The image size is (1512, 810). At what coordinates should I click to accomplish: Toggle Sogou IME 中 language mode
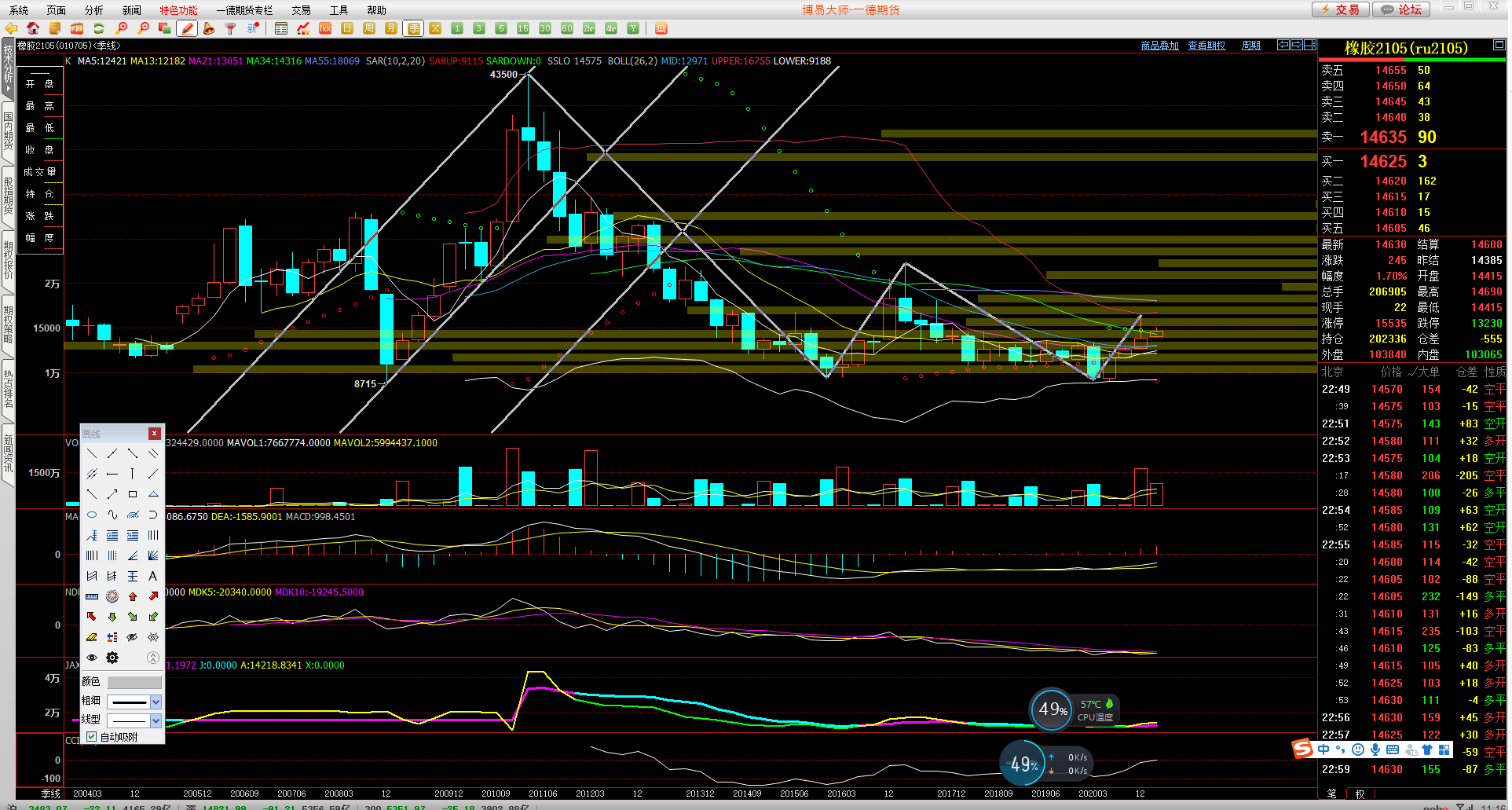coord(1323,750)
